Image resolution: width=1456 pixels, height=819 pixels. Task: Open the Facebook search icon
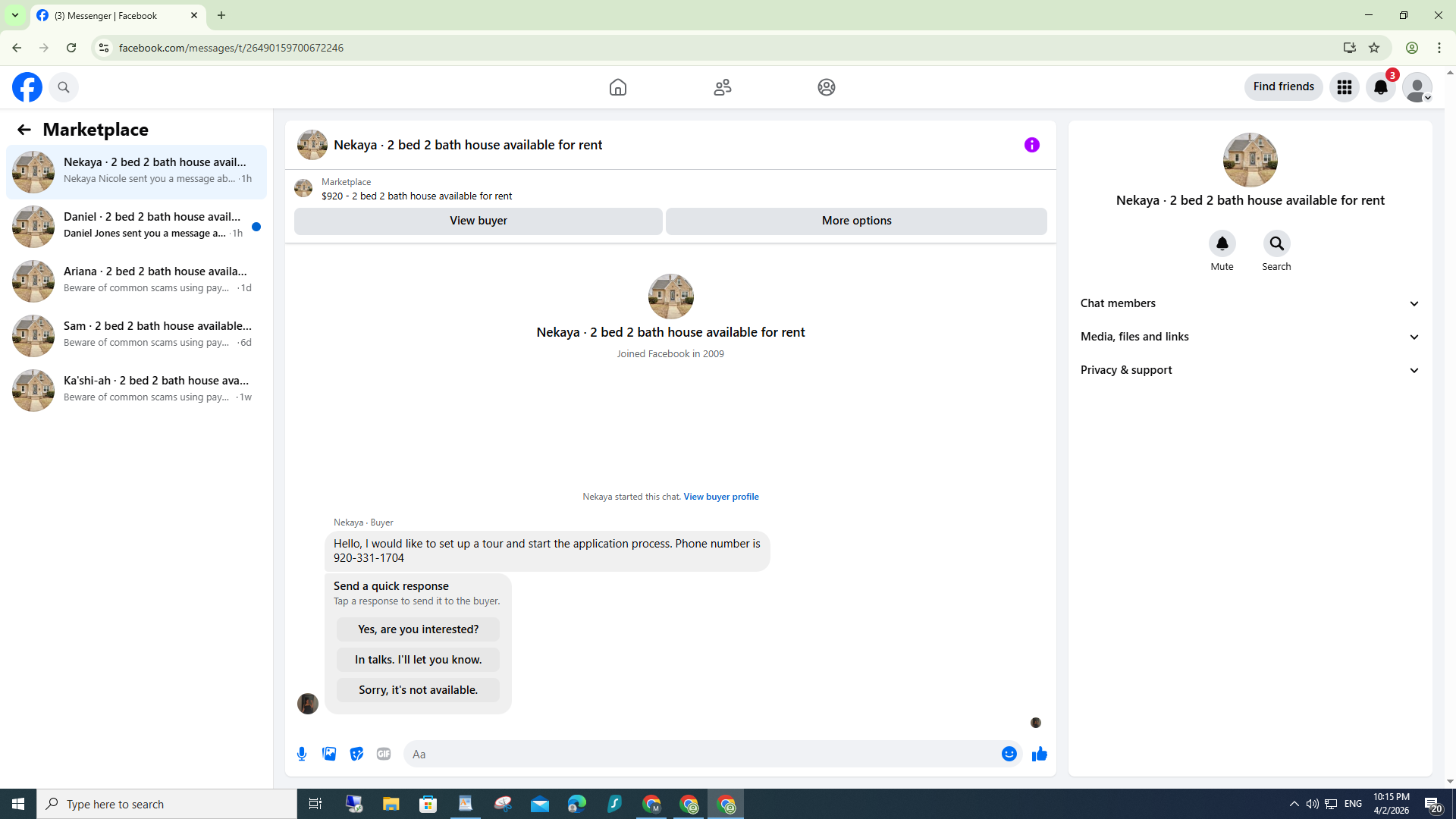point(64,87)
